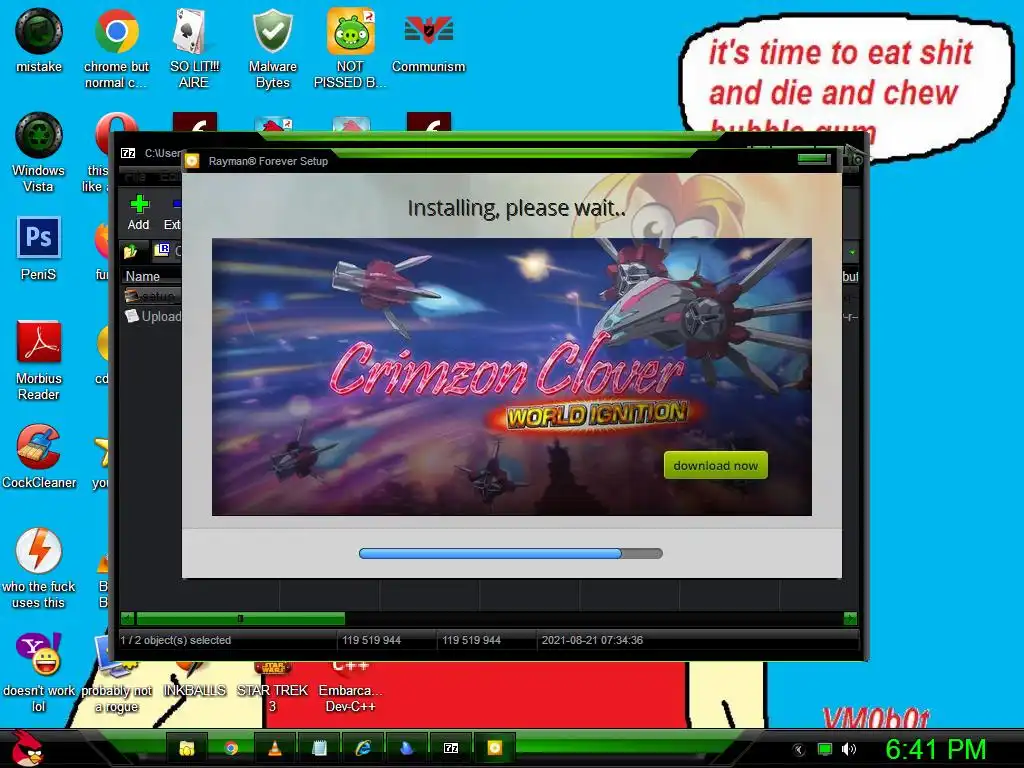Switch to Rayman installer taskbar button
The height and width of the screenshot is (768, 1024).
pos(495,748)
